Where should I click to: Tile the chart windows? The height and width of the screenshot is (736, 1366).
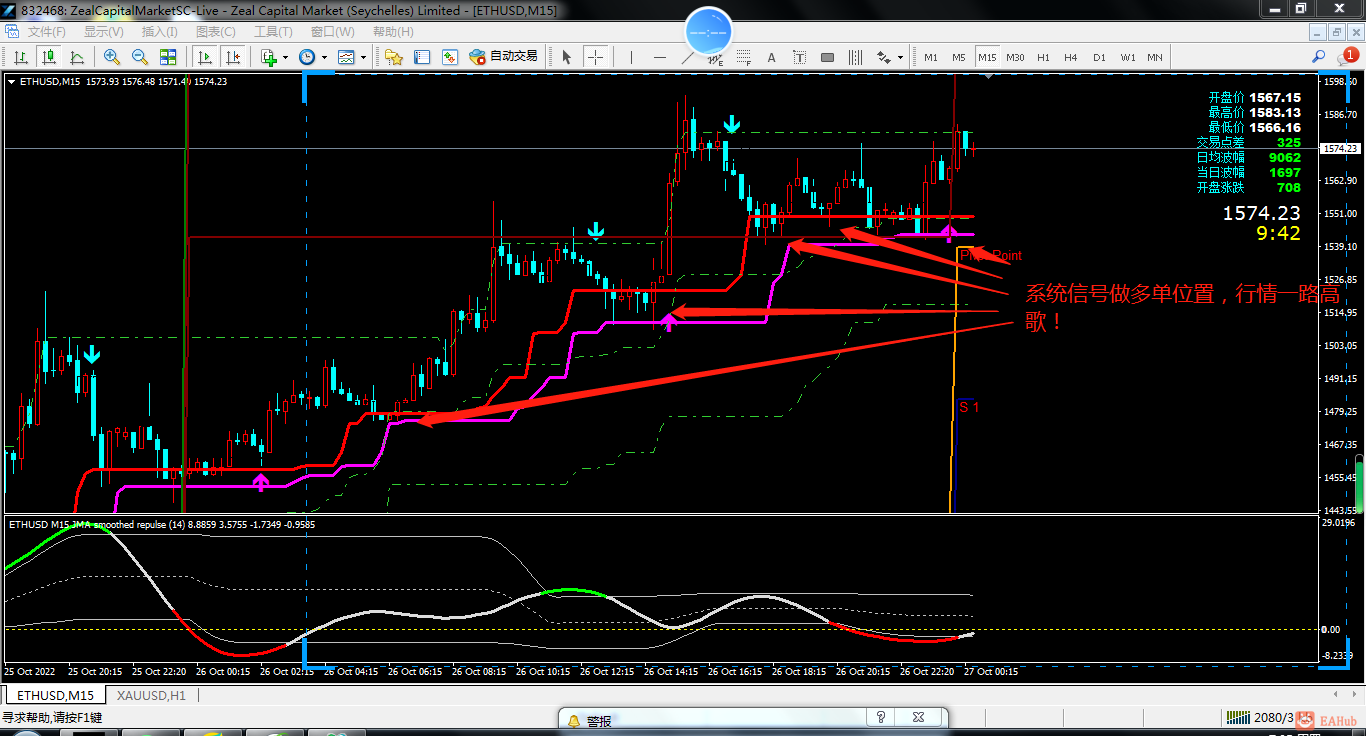(168, 57)
